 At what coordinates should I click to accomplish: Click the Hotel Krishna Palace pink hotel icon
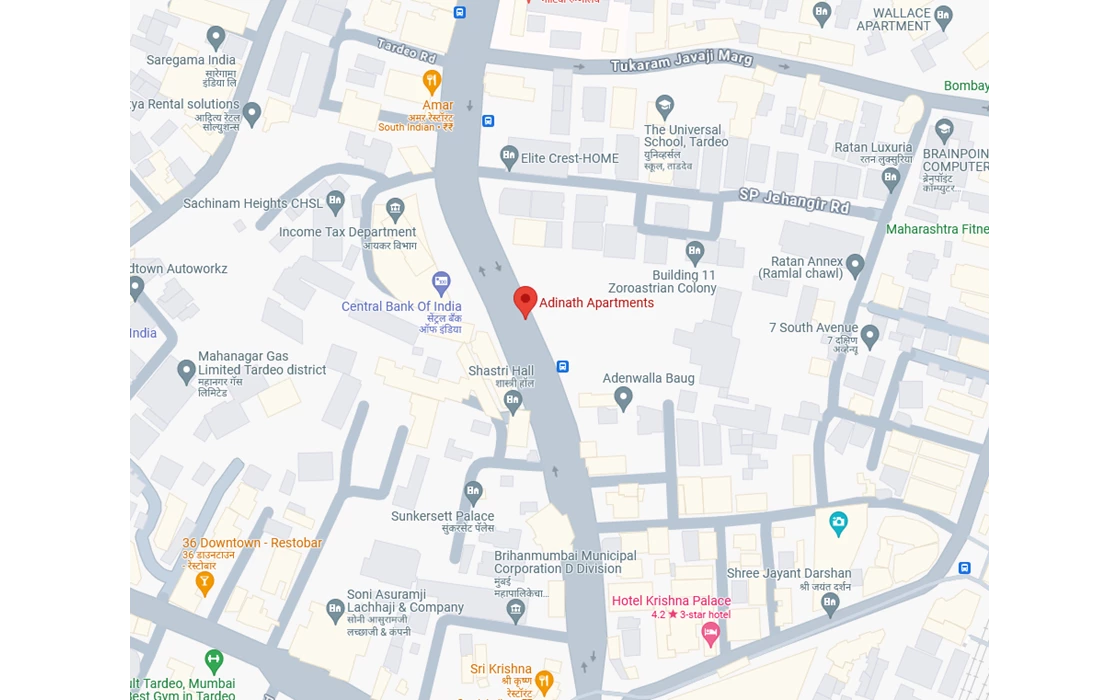[710, 634]
